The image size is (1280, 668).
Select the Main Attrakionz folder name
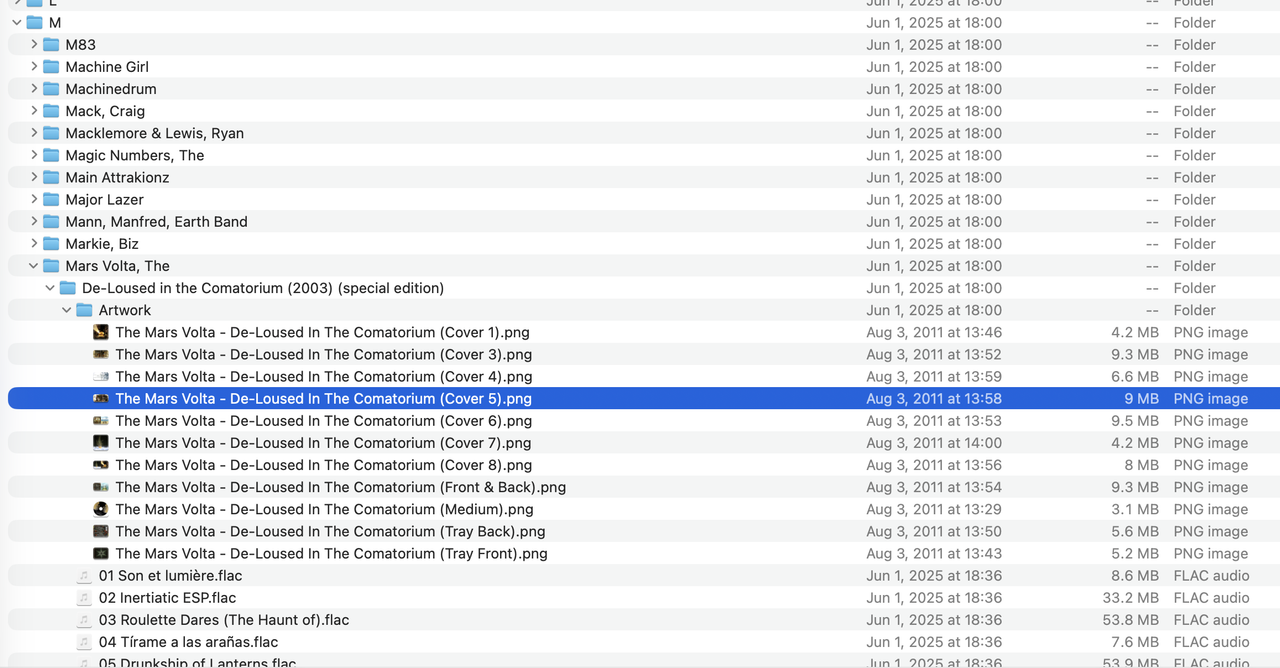click(x=117, y=177)
